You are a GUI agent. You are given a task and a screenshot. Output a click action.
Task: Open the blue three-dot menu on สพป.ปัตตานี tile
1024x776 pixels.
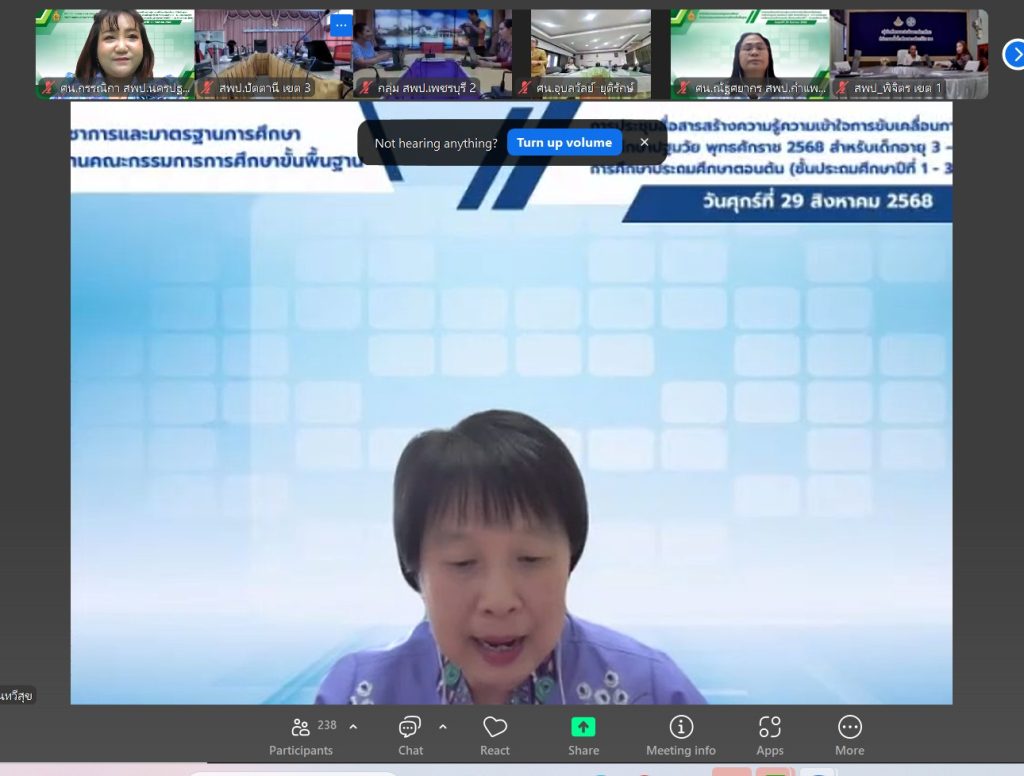click(x=341, y=25)
